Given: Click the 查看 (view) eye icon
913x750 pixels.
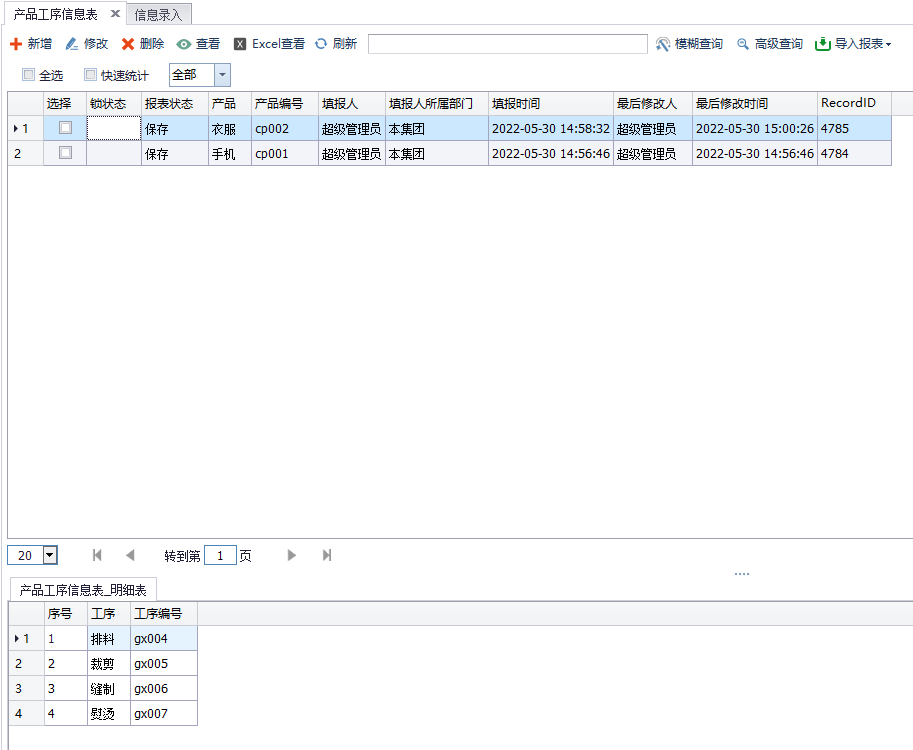Looking at the screenshot, I should (x=184, y=44).
